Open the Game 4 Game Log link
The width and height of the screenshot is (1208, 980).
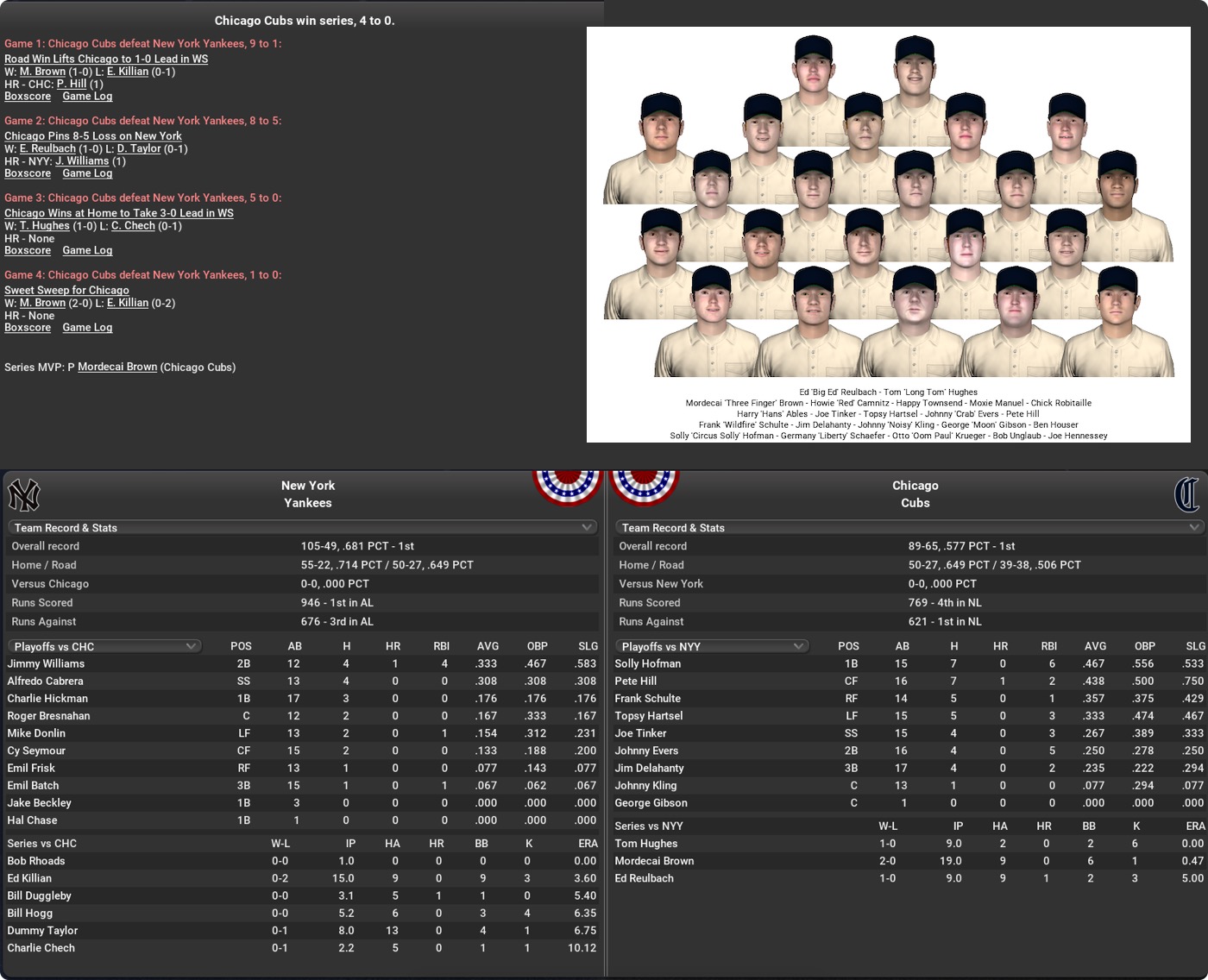[87, 328]
